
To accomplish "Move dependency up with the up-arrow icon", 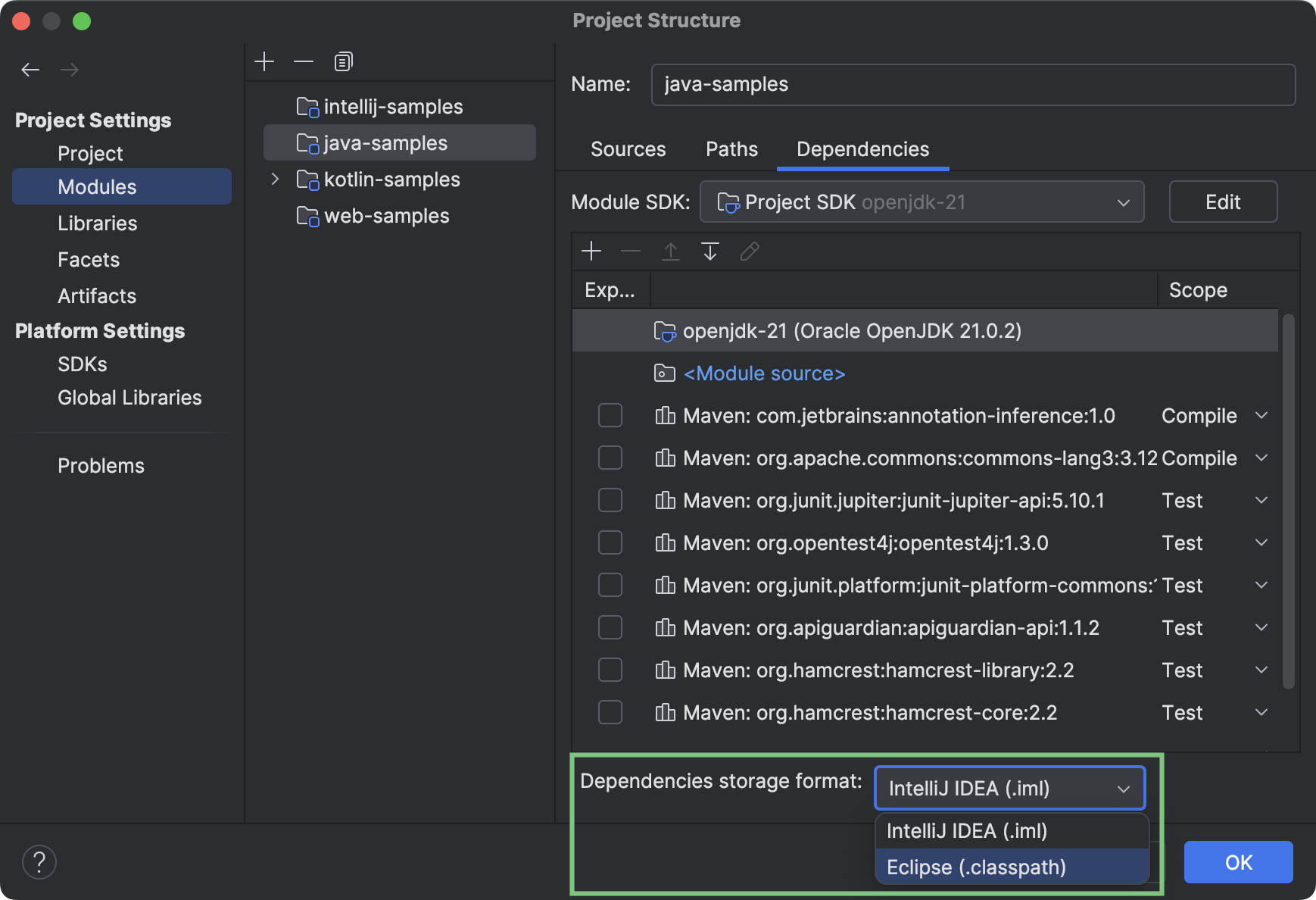I will (670, 251).
